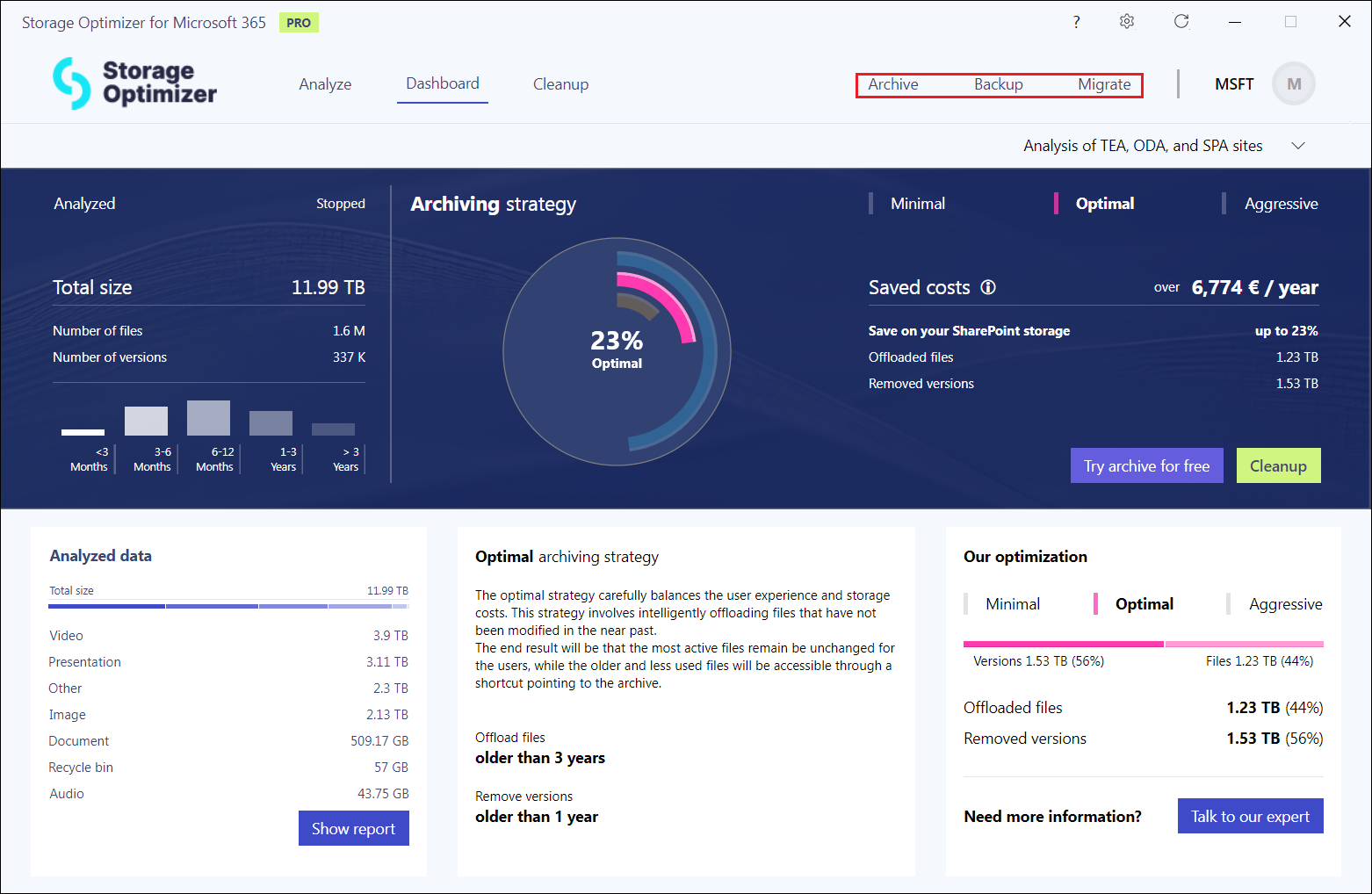Open settings via the gear icon
Viewport: 1372px width, 894px height.
pos(1127,22)
